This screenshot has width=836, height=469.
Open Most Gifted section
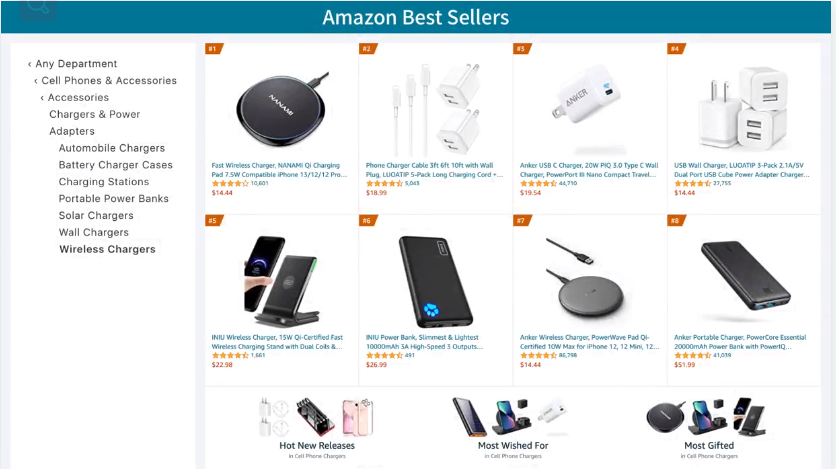pyautogui.click(x=709, y=446)
